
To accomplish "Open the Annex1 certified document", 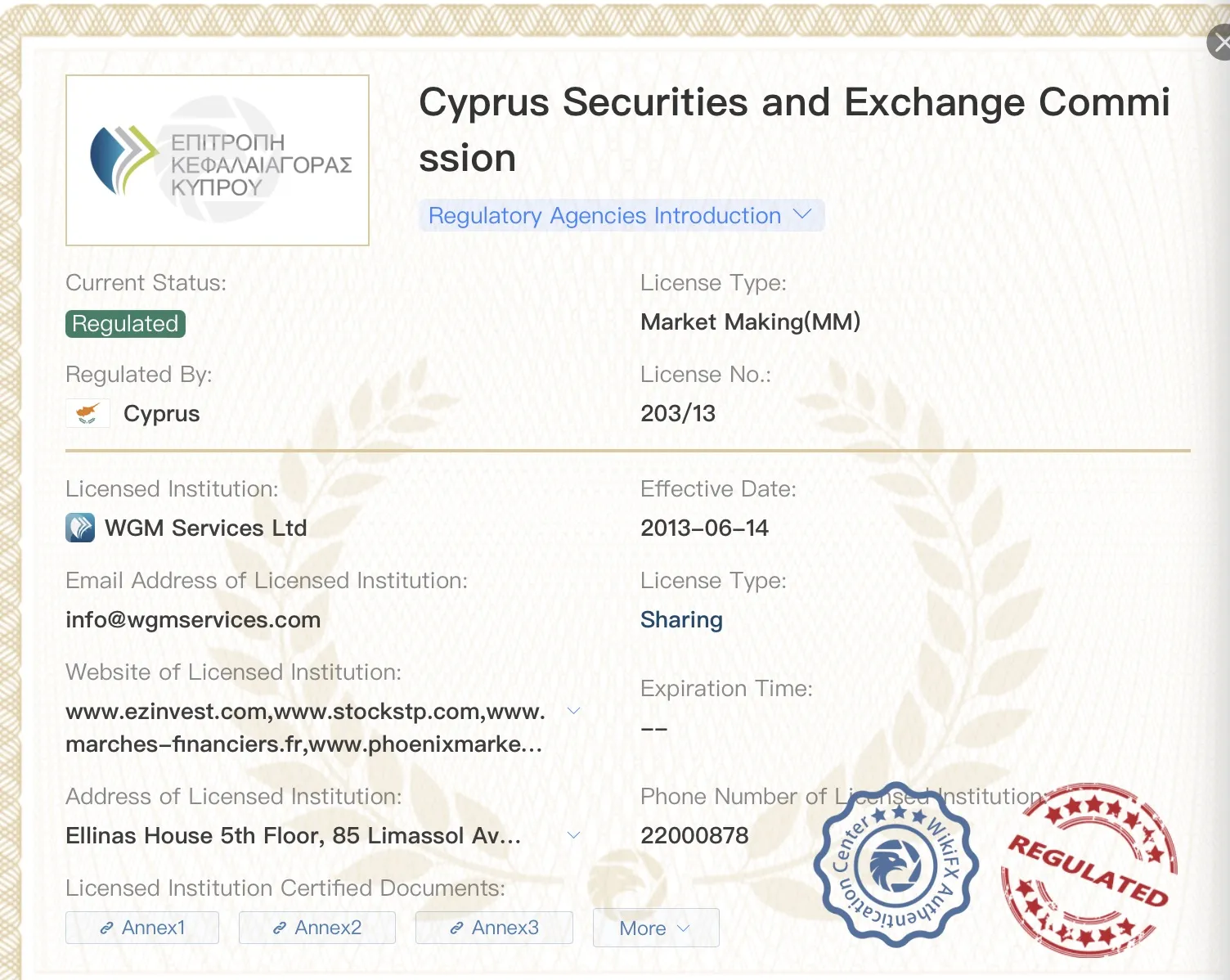I will pos(142,928).
